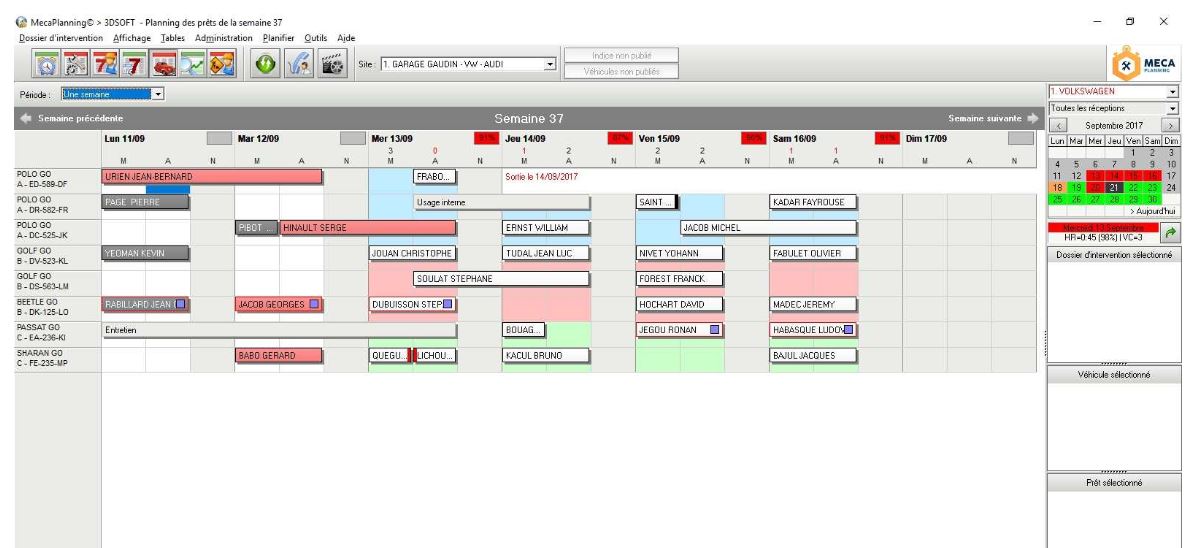The width and height of the screenshot is (1193, 548).
Task: Open the Toutes les réceptions dropdown
Action: click(x=1173, y=107)
